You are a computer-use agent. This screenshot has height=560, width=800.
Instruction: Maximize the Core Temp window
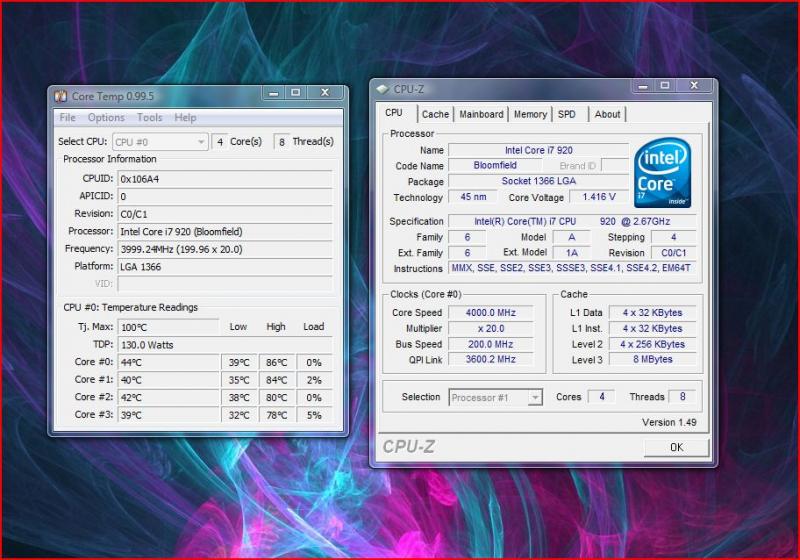click(295, 93)
